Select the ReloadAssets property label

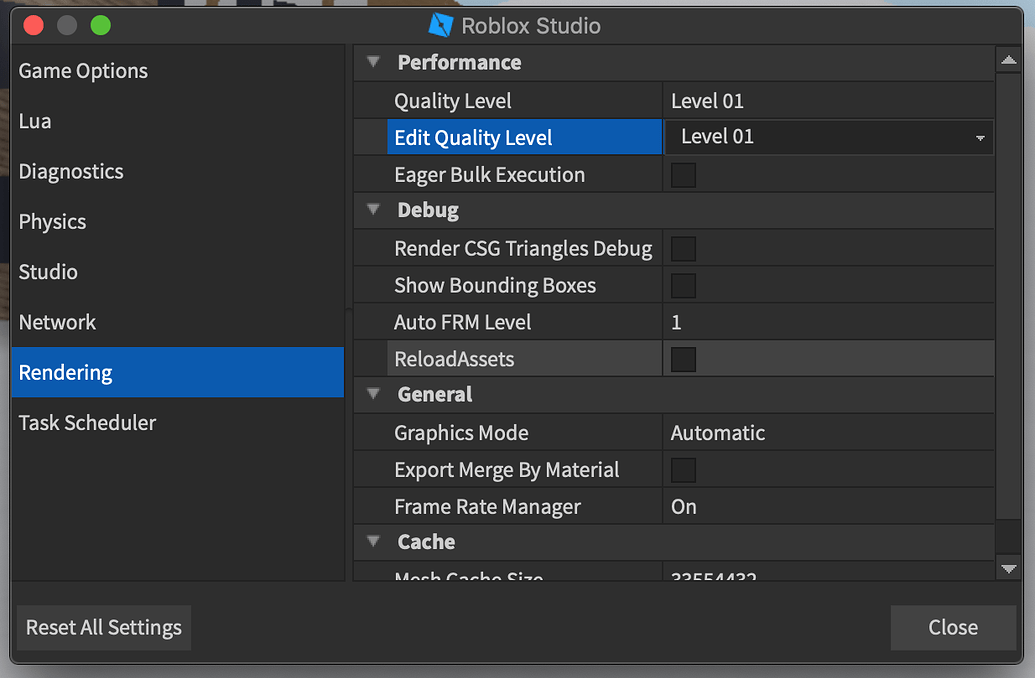(453, 359)
